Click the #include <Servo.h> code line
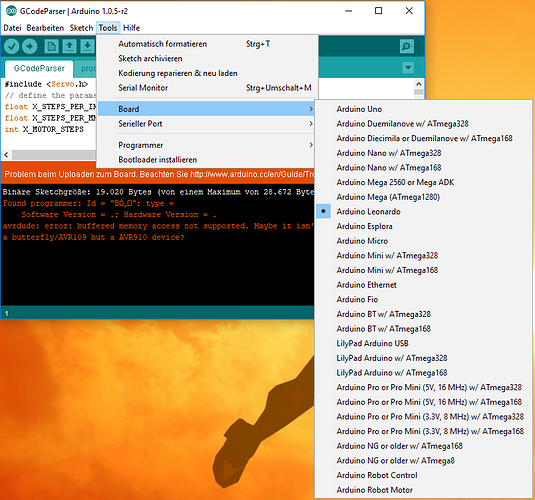Image resolution: width=535 pixels, height=500 pixels. 46,84
